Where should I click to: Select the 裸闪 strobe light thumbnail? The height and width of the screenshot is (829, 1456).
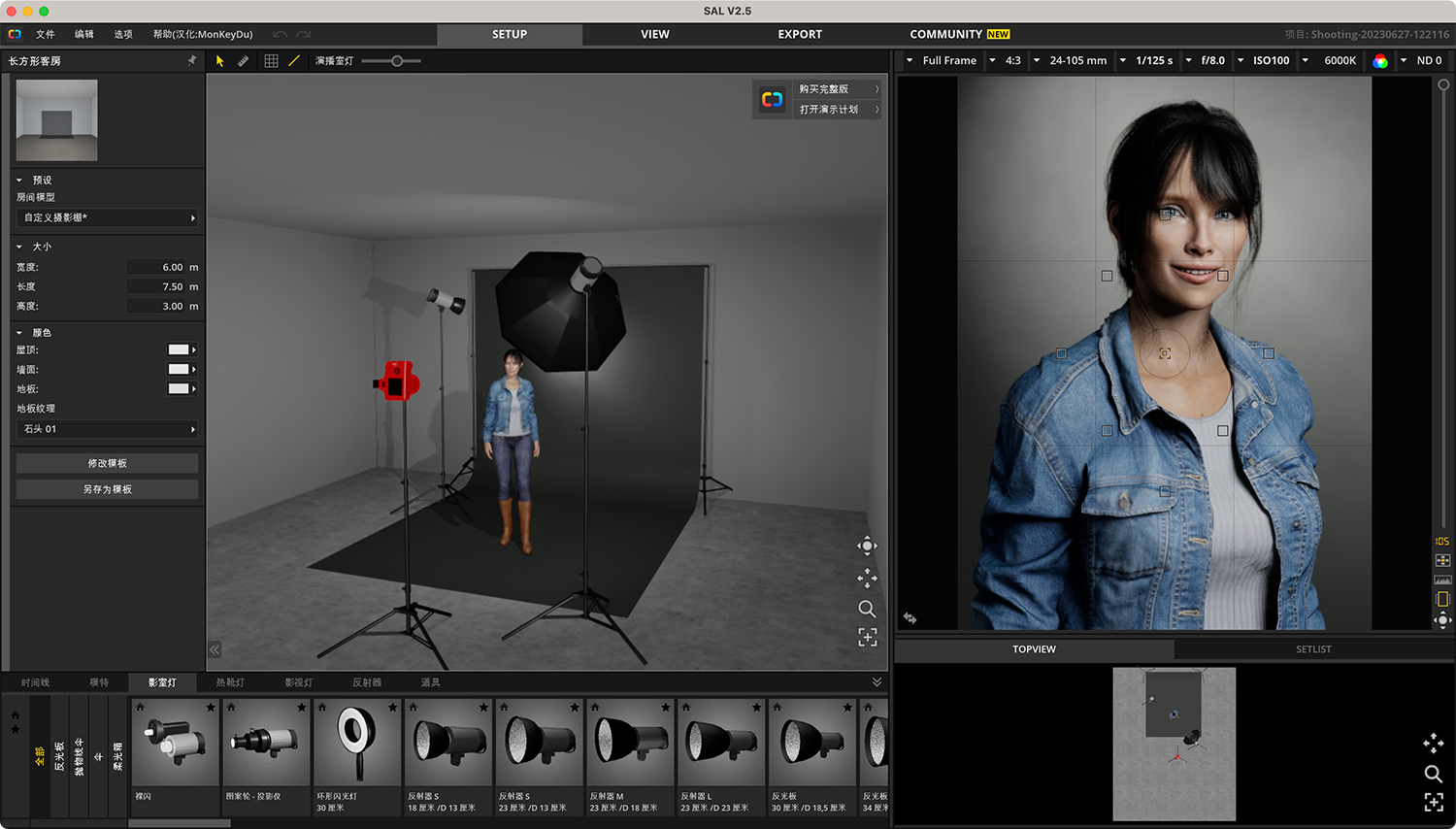[x=175, y=743]
